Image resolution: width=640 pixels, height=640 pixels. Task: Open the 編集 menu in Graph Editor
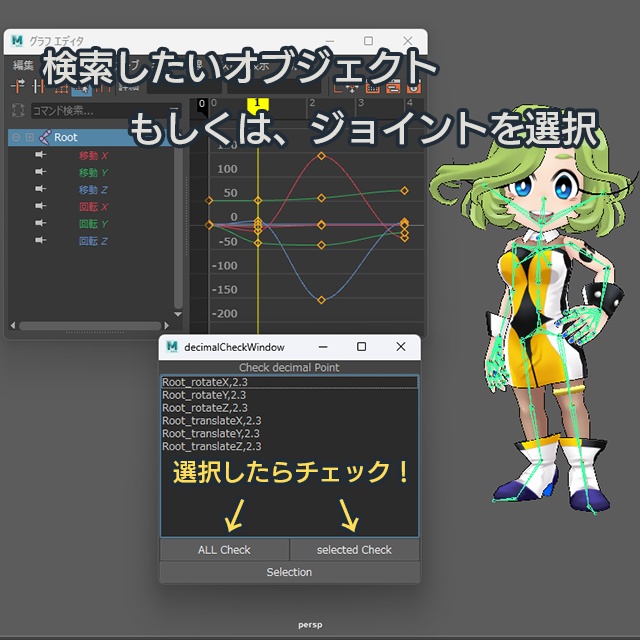click(x=23, y=65)
